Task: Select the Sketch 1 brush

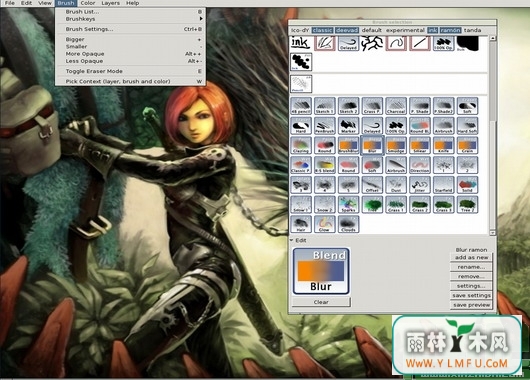Action: [324, 106]
